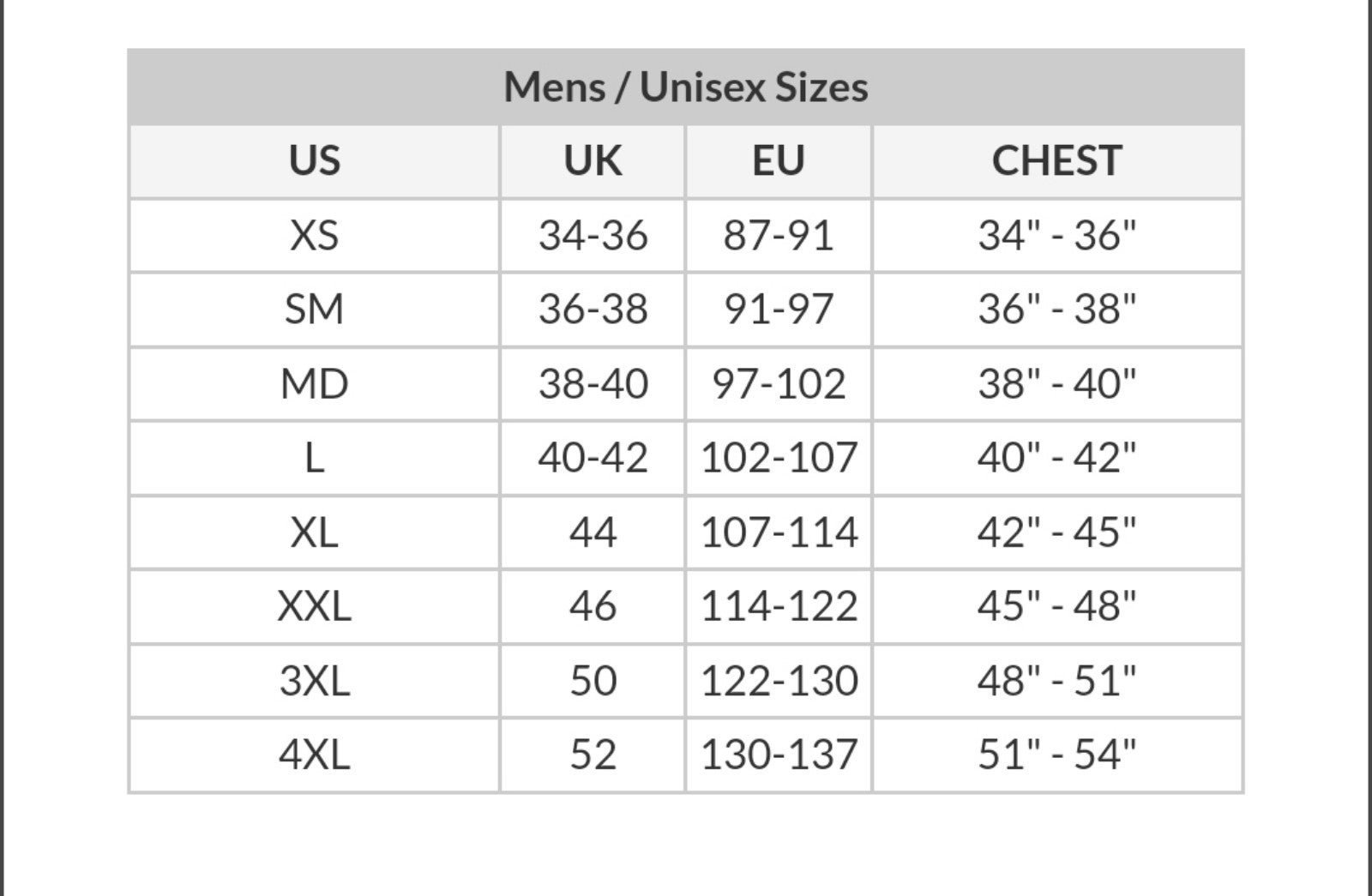Screen dimensions: 1372x896
Task: Select the UK column header
Action: coord(593,161)
